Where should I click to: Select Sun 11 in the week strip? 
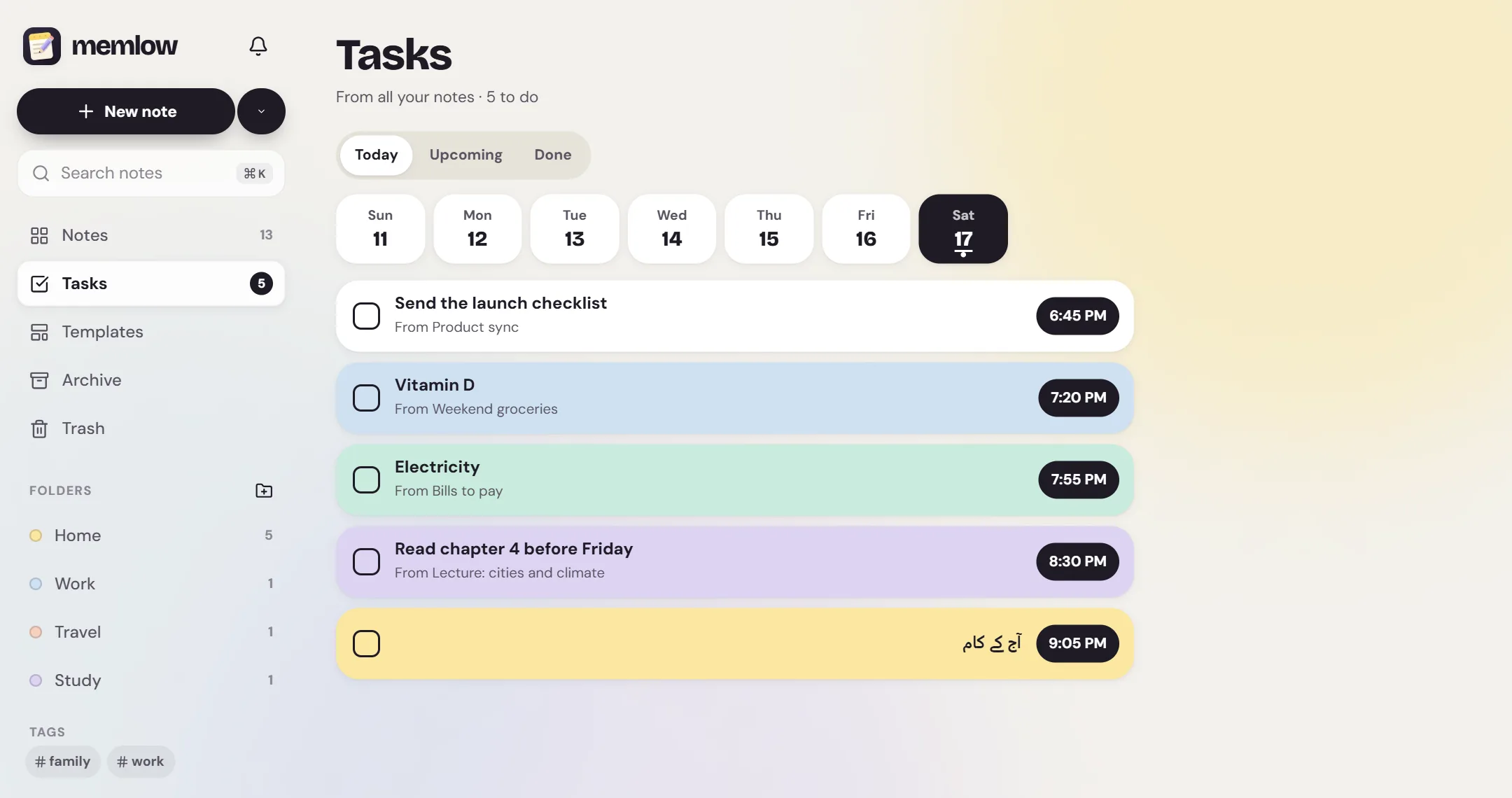coord(380,229)
